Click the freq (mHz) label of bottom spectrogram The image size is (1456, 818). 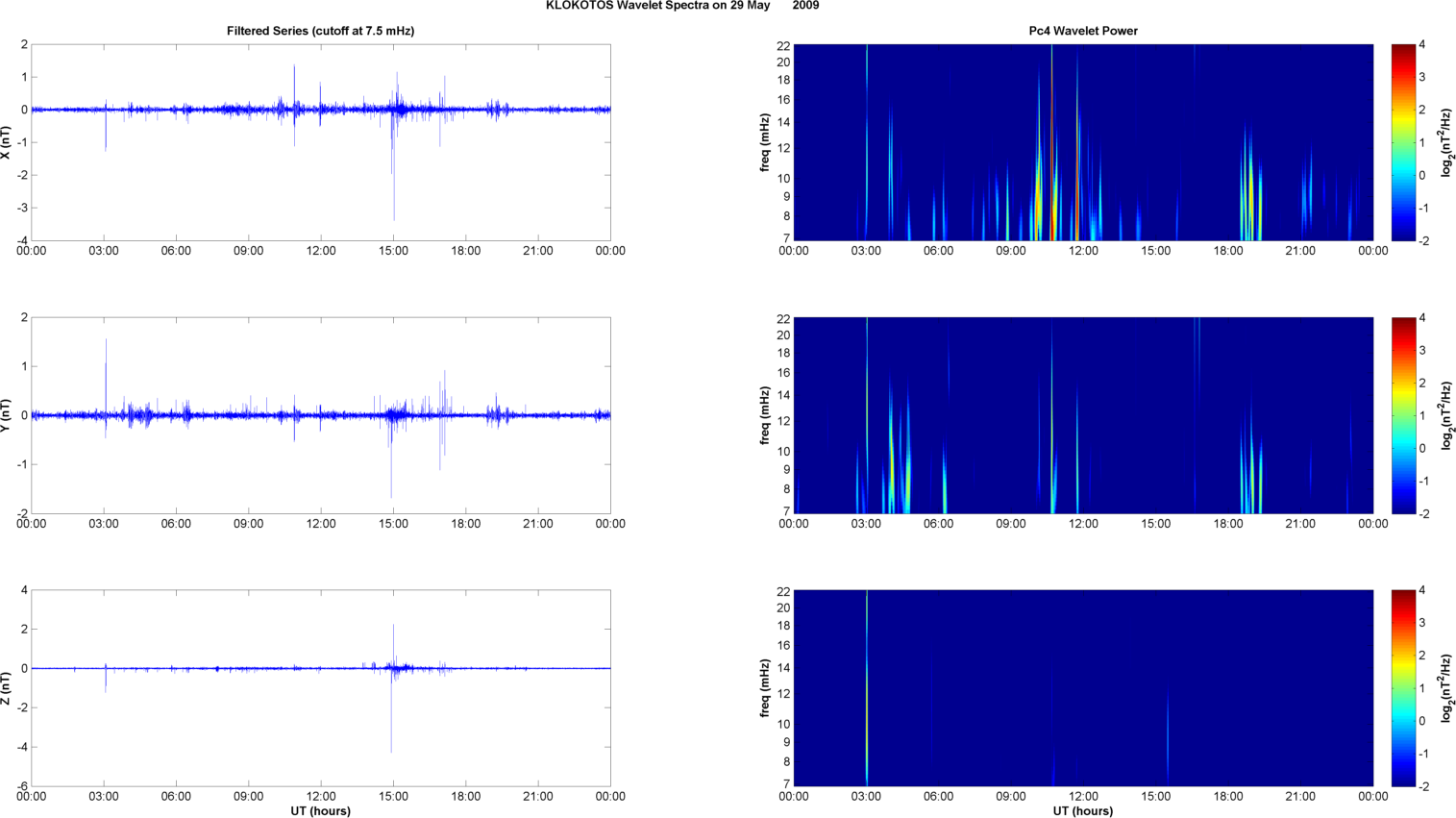765,688
